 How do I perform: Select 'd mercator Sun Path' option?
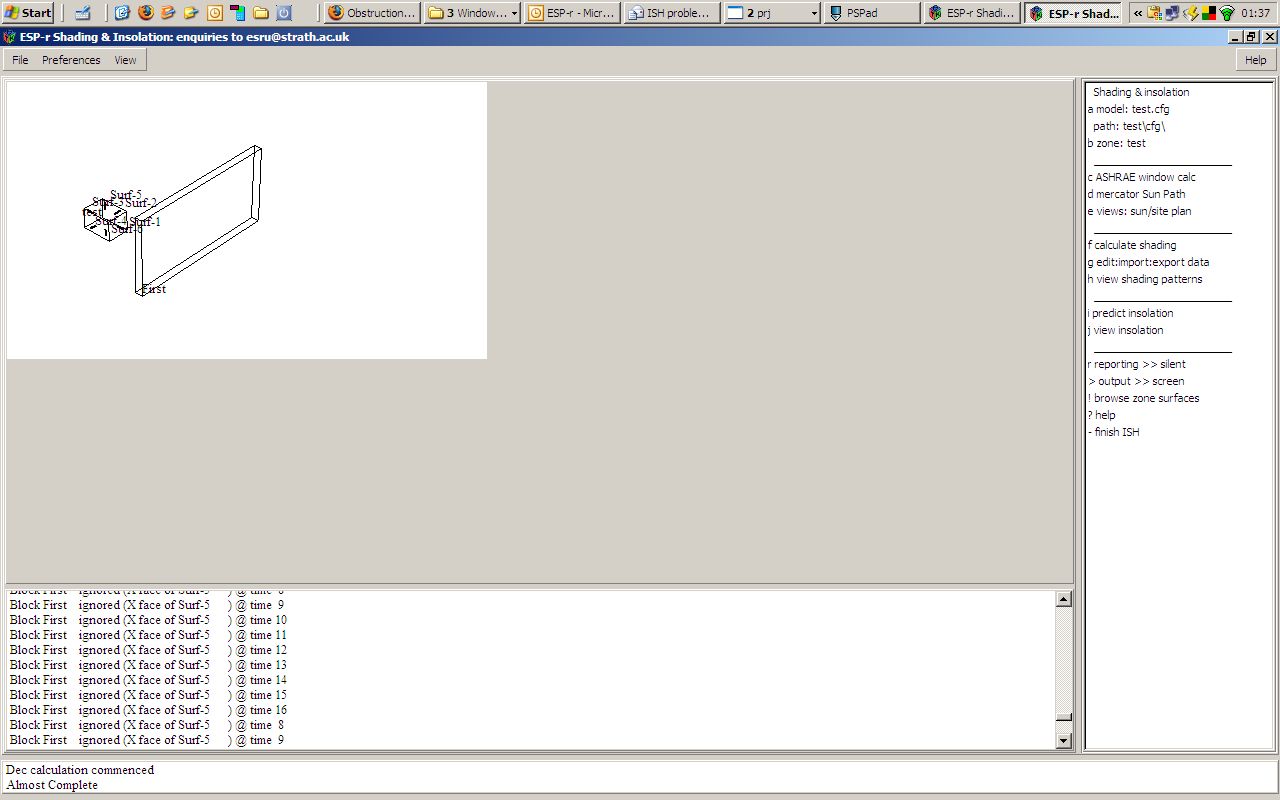click(x=1136, y=194)
